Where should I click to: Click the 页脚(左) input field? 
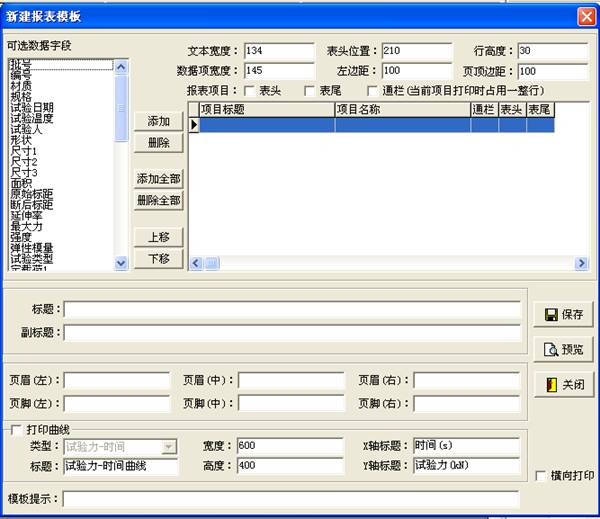(117, 404)
